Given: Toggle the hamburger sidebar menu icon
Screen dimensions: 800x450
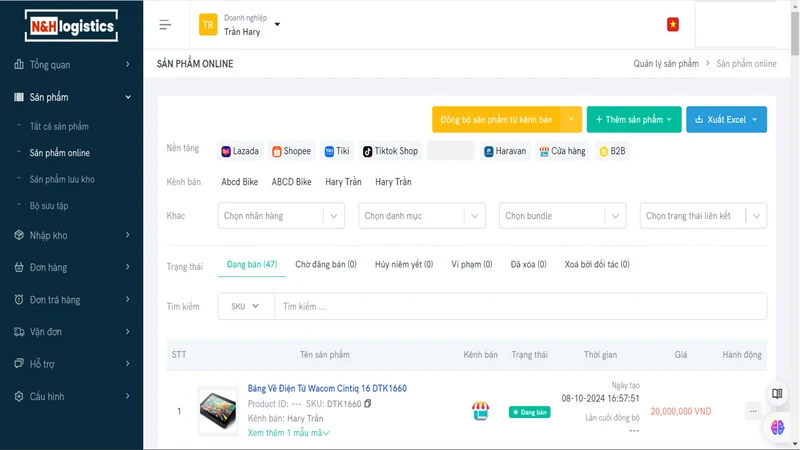Looking at the screenshot, I should [x=165, y=24].
